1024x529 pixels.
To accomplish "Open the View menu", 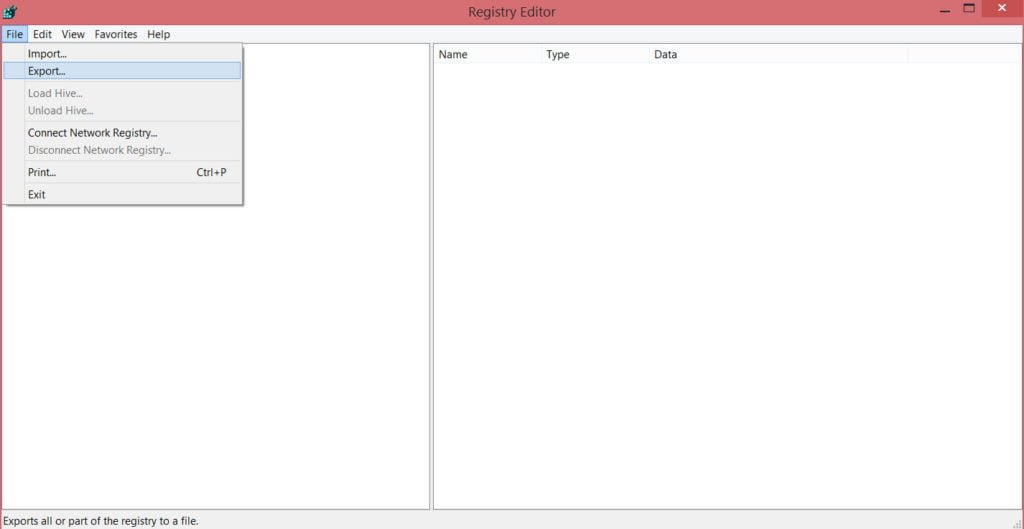I will pos(73,34).
